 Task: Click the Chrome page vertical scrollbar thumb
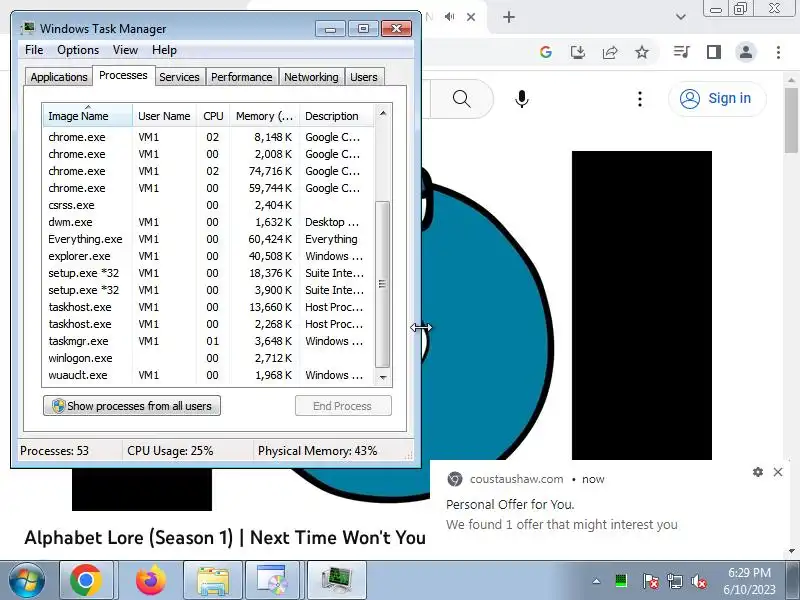(791, 120)
